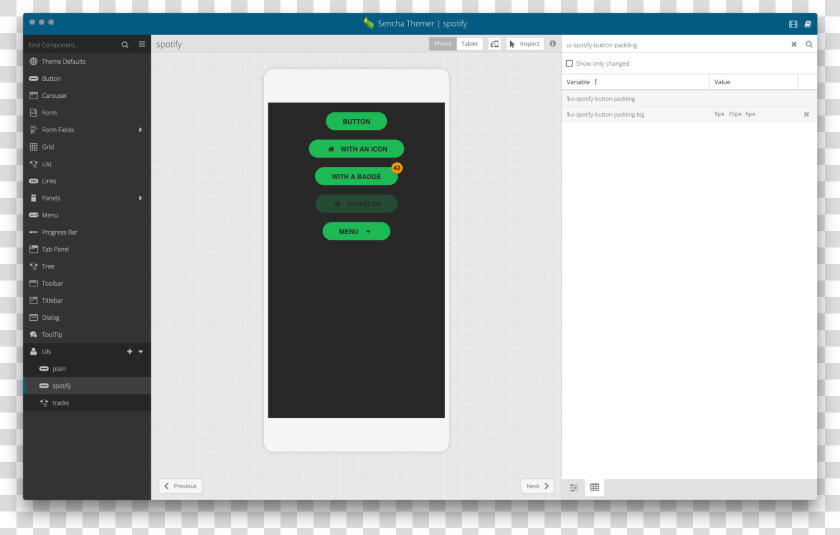The width and height of the screenshot is (840, 535).
Task: Click the WITH AN ICON button
Action: click(x=356, y=149)
